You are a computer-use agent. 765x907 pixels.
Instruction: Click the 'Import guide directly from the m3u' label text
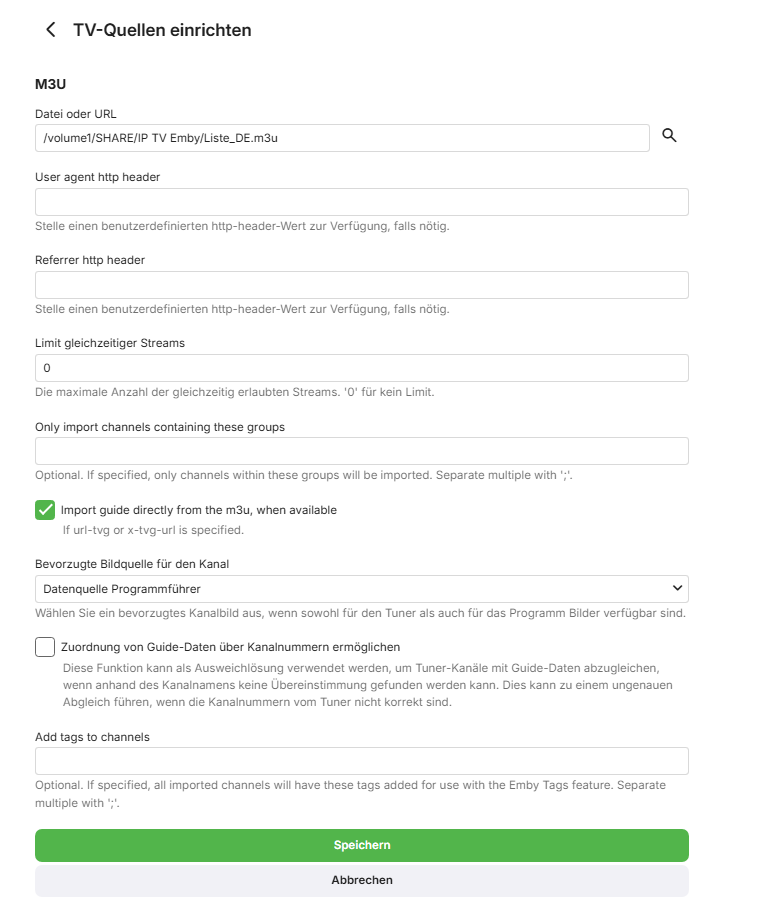tap(199, 510)
